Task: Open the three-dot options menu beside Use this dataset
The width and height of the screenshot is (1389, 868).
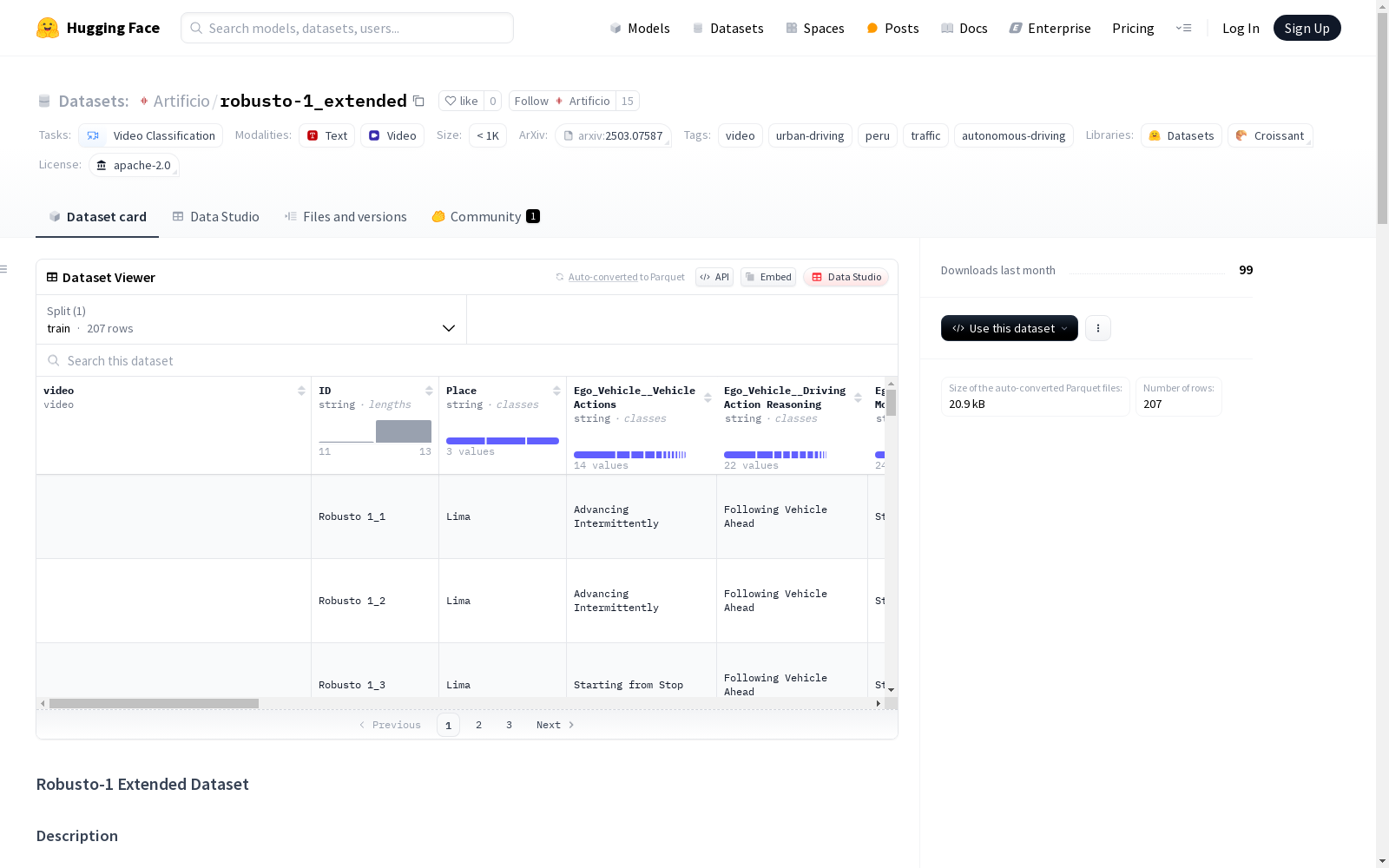Action: (1098, 328)
